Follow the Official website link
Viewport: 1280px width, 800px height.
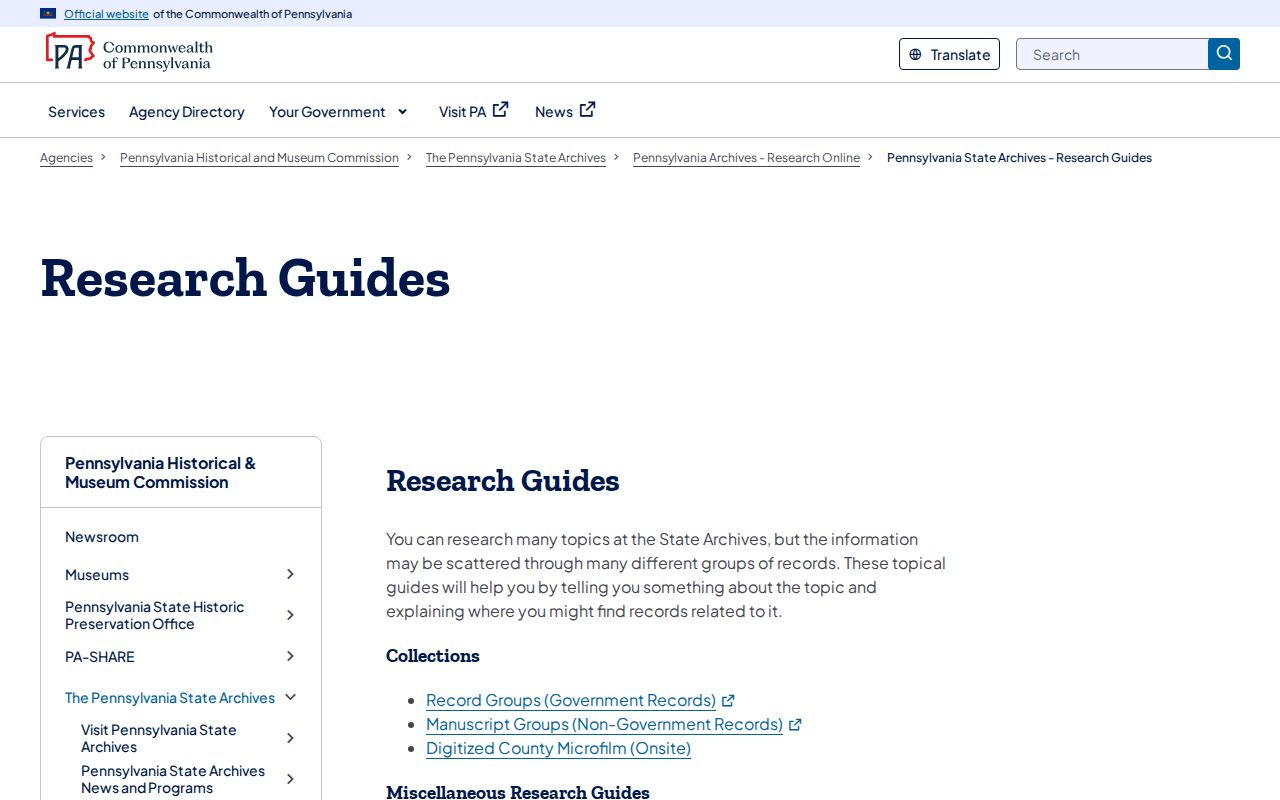click(x=106, y=14)
